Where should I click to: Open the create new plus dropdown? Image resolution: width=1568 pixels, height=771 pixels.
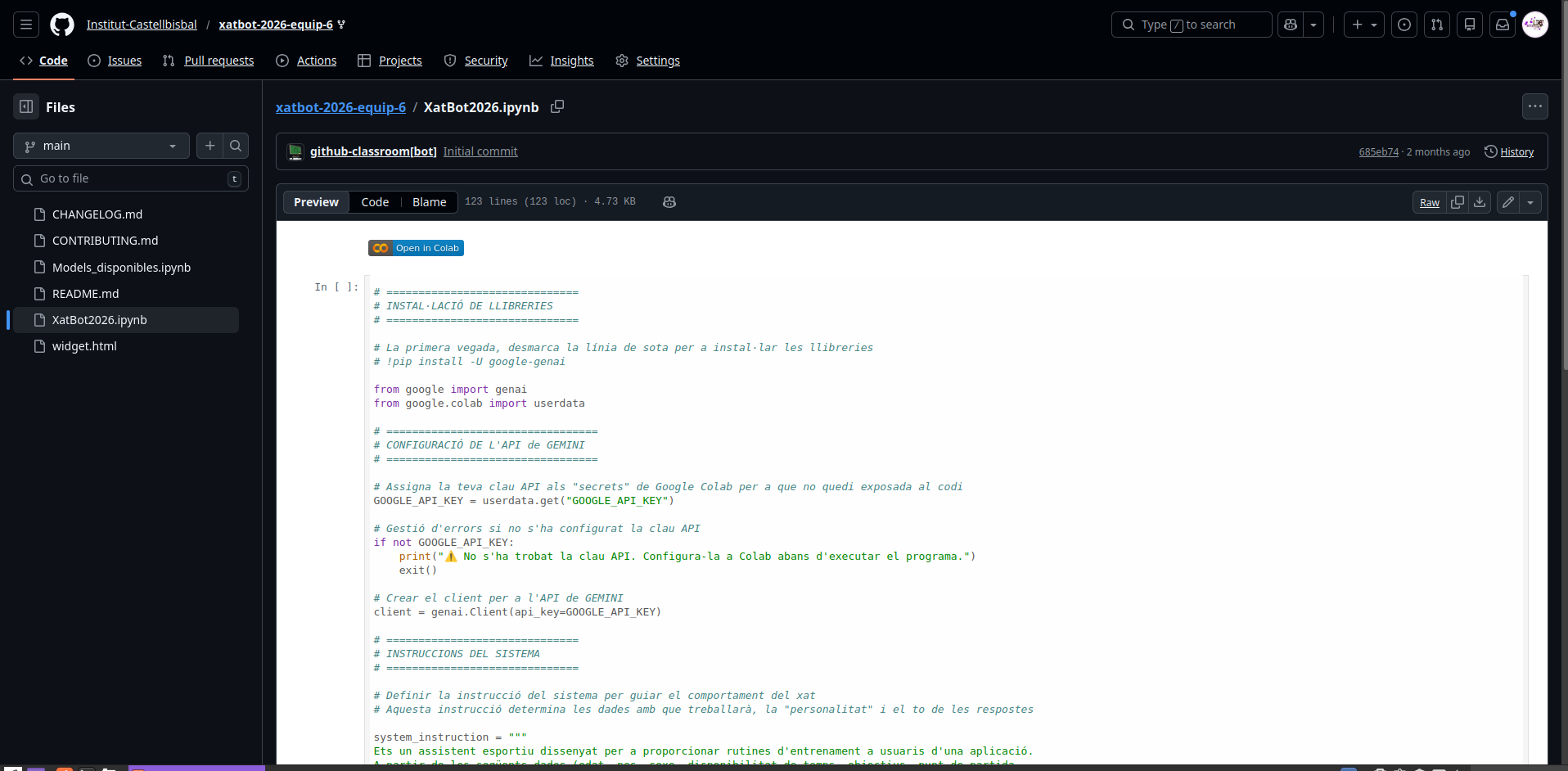tap(1364, 25)
